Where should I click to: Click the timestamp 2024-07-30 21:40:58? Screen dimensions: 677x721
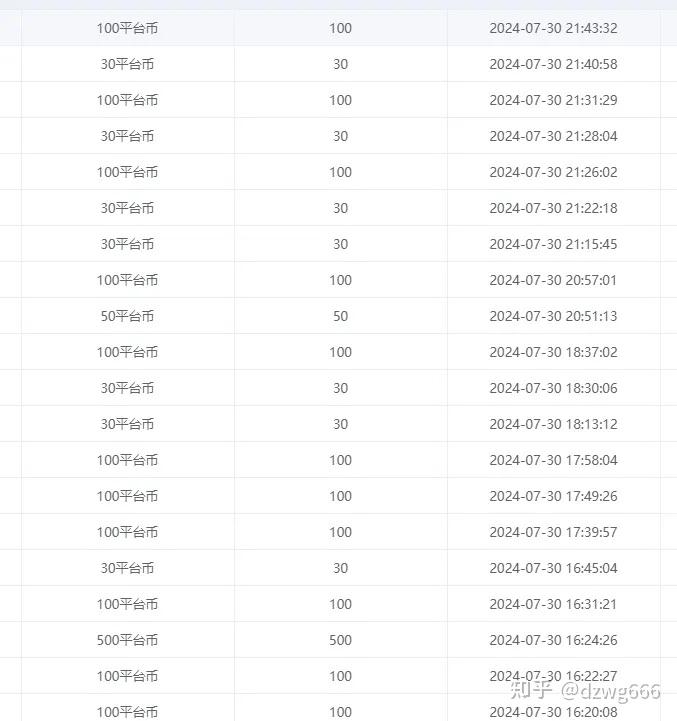[553, 64]
